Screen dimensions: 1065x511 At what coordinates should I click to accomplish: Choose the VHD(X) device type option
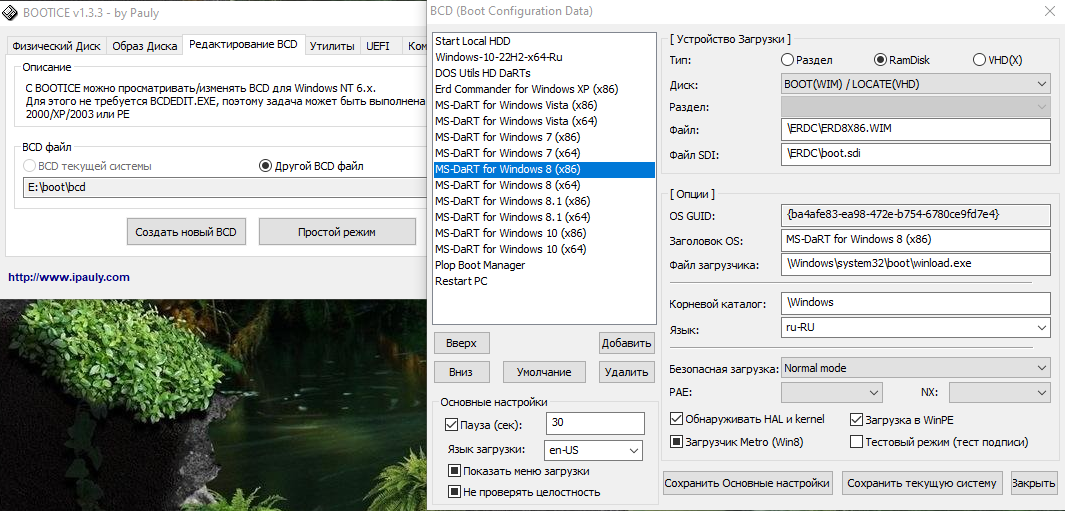point(979,60)
